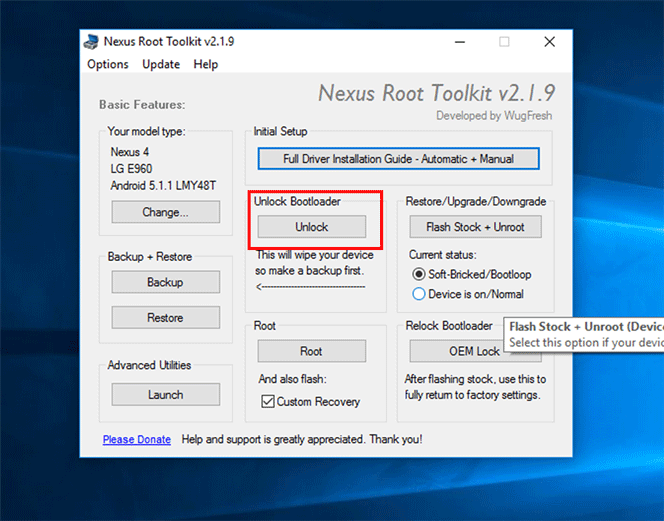
Task: Click the Flash Stock + Unroot tooltip
Action: (x=584, y=334)
